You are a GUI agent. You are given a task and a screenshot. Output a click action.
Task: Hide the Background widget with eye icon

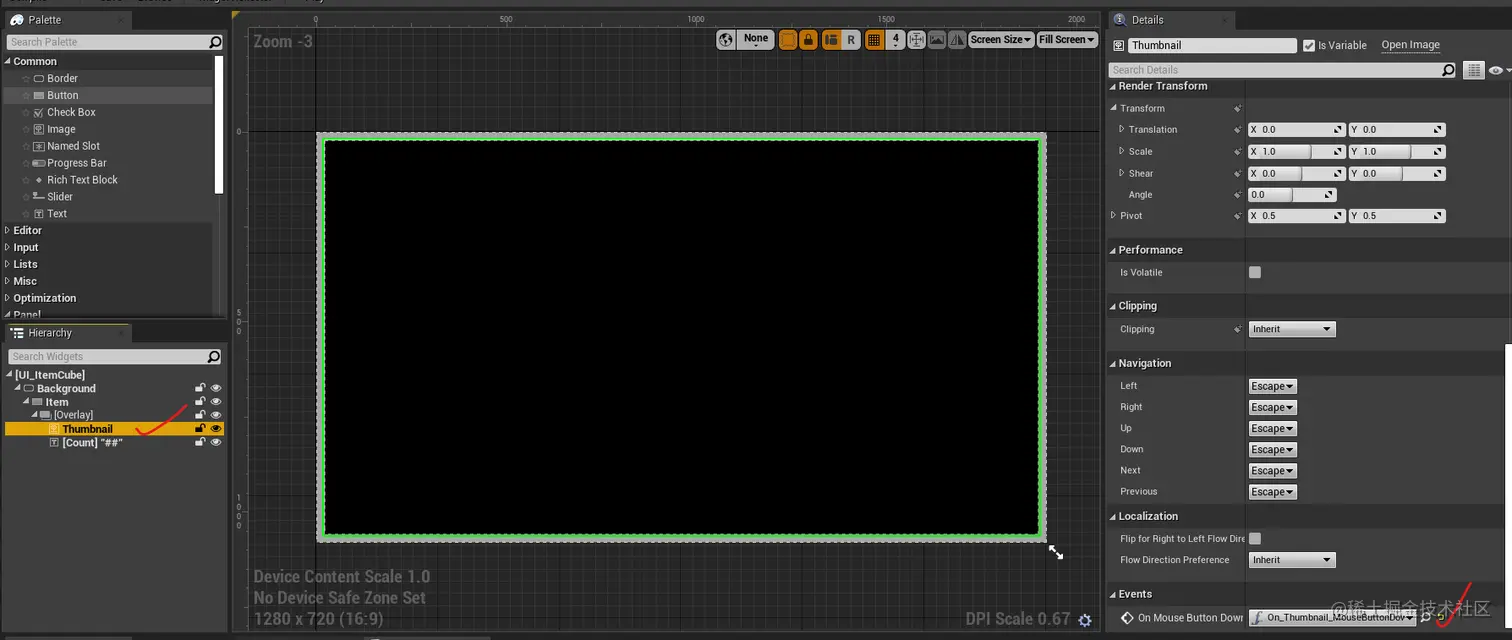[216, 388]
